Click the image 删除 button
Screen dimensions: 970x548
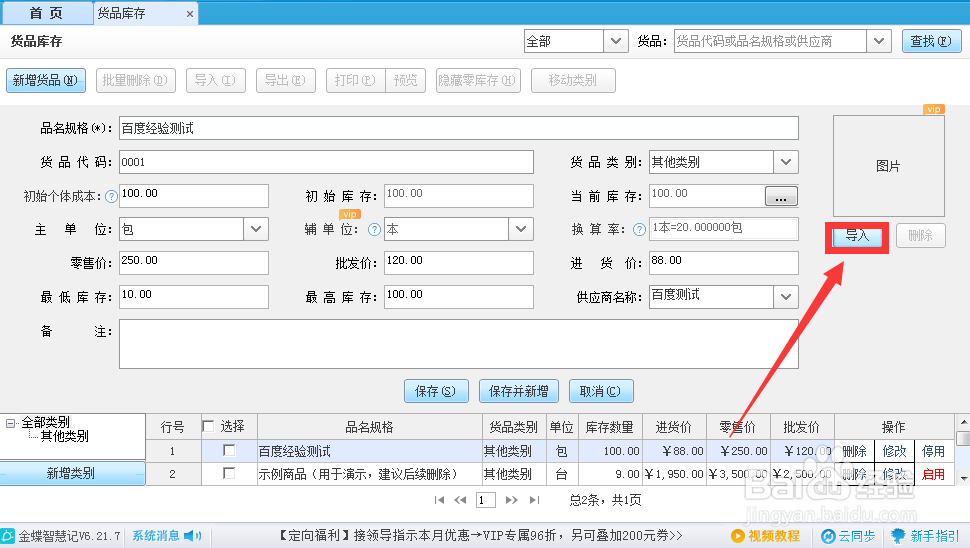click(921, 236)
